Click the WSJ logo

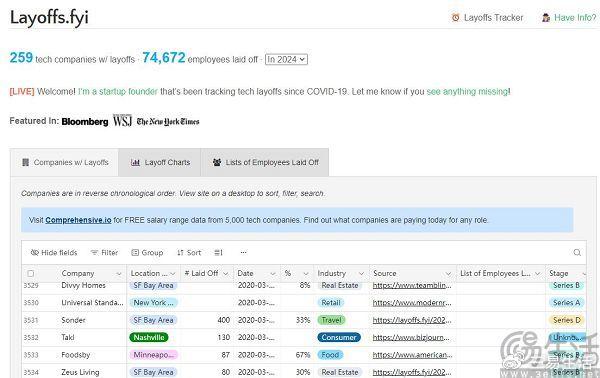click(x=122, y=121)
